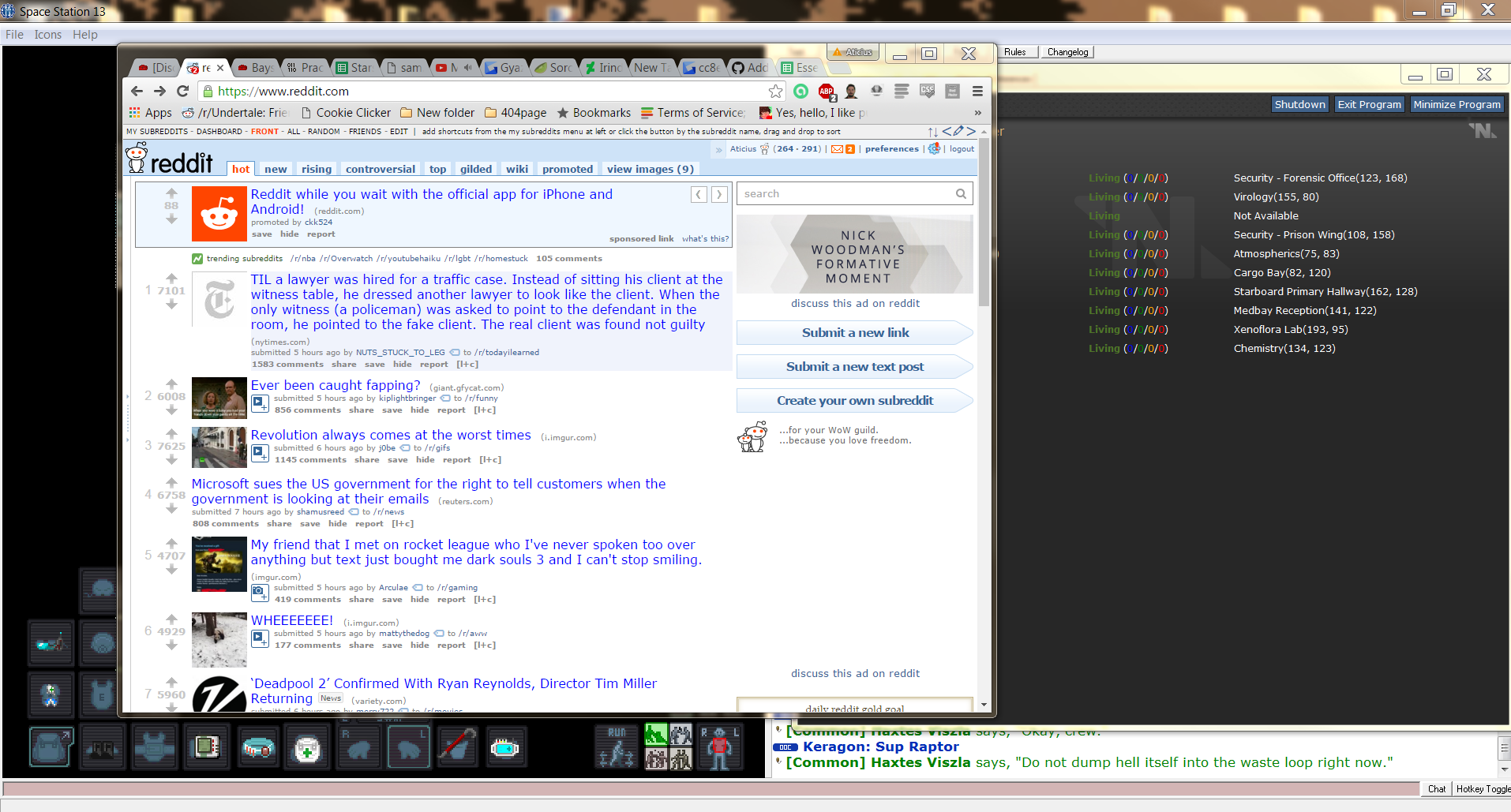Click the search magnifier icon on reddit
Screen dimensions: 1511x812
pos(961,193)
